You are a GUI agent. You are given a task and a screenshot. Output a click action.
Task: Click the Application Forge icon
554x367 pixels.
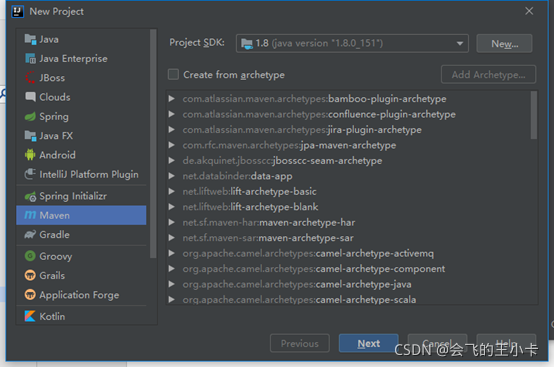[30, 295]
